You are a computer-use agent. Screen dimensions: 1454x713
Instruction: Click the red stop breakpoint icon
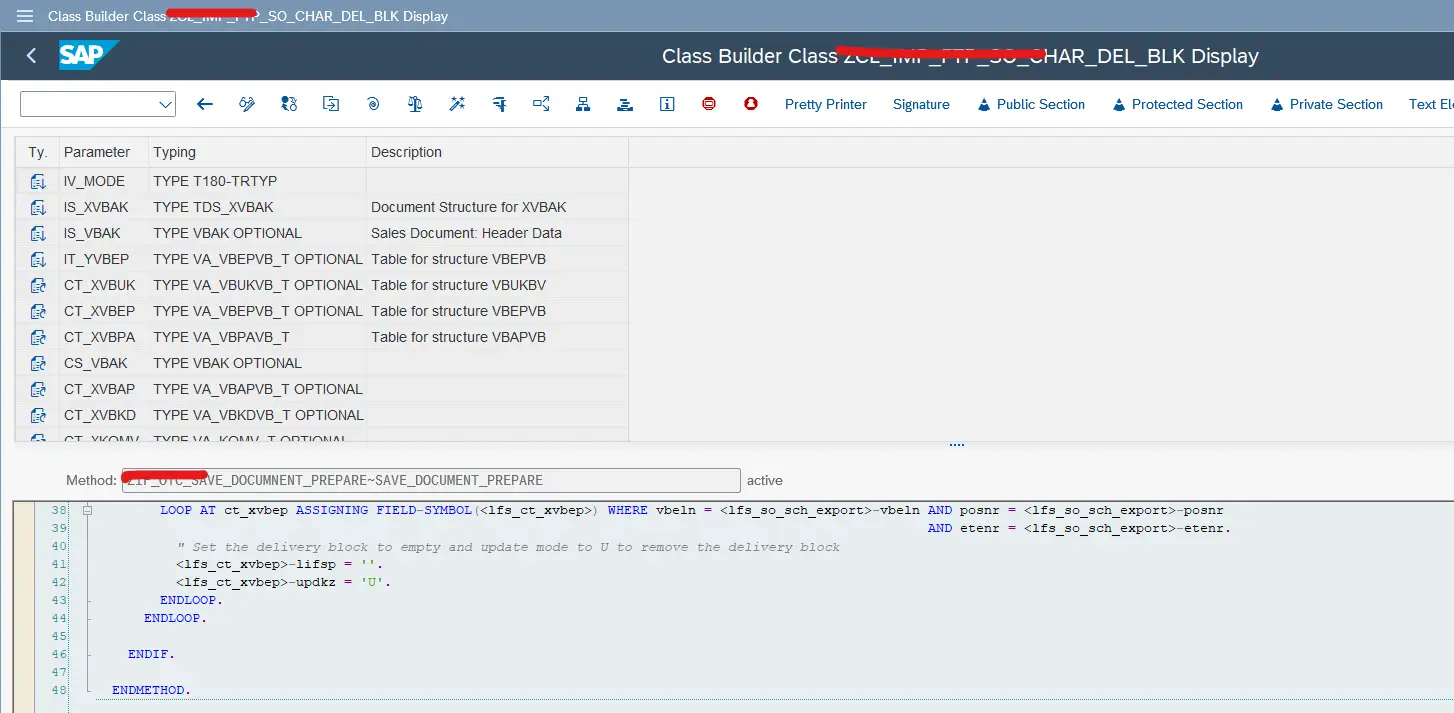pyautogui.click(x=709, y=104)
